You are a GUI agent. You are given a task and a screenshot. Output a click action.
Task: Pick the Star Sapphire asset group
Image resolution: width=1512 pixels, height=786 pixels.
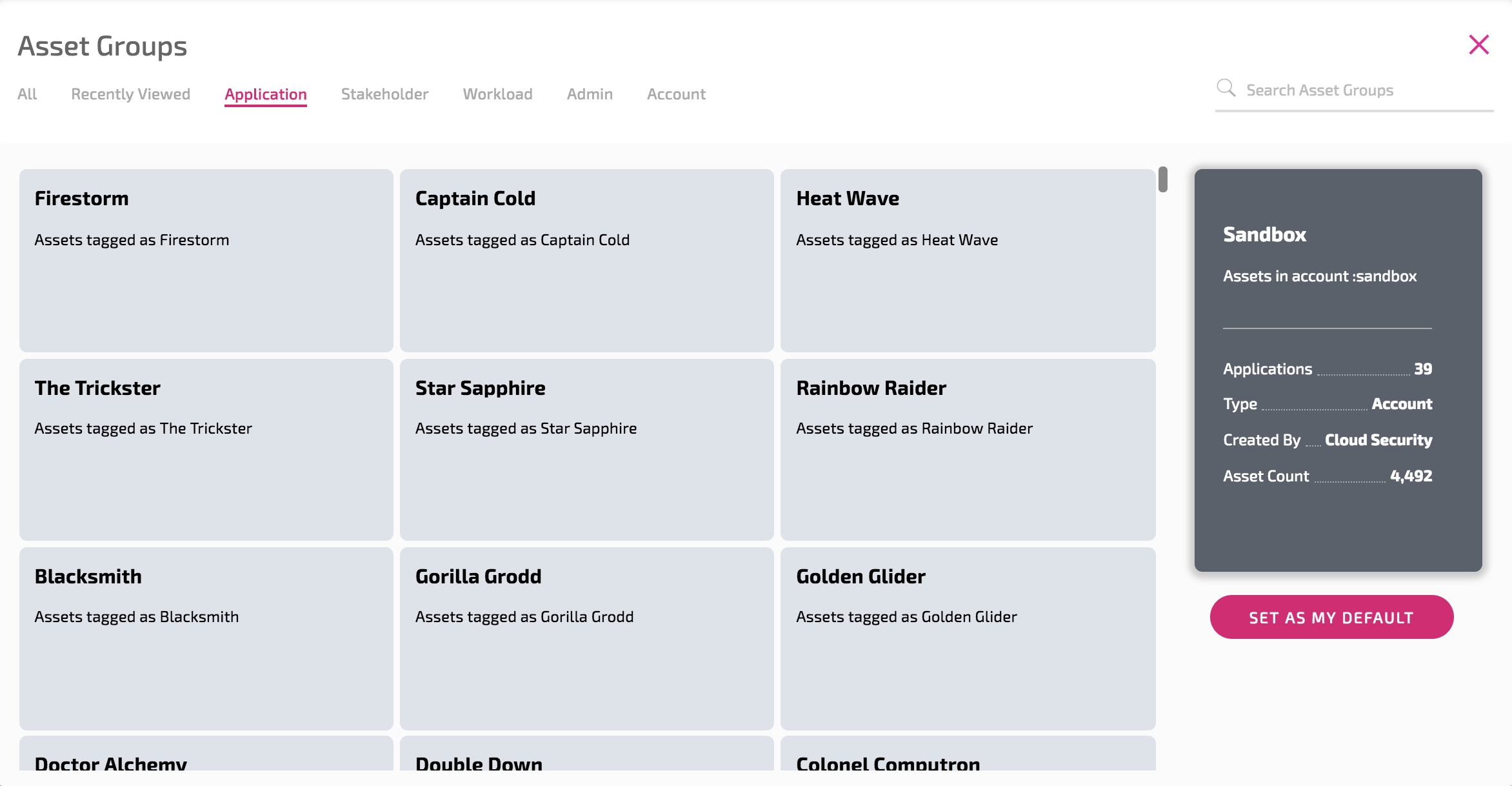tap(586, 449)
